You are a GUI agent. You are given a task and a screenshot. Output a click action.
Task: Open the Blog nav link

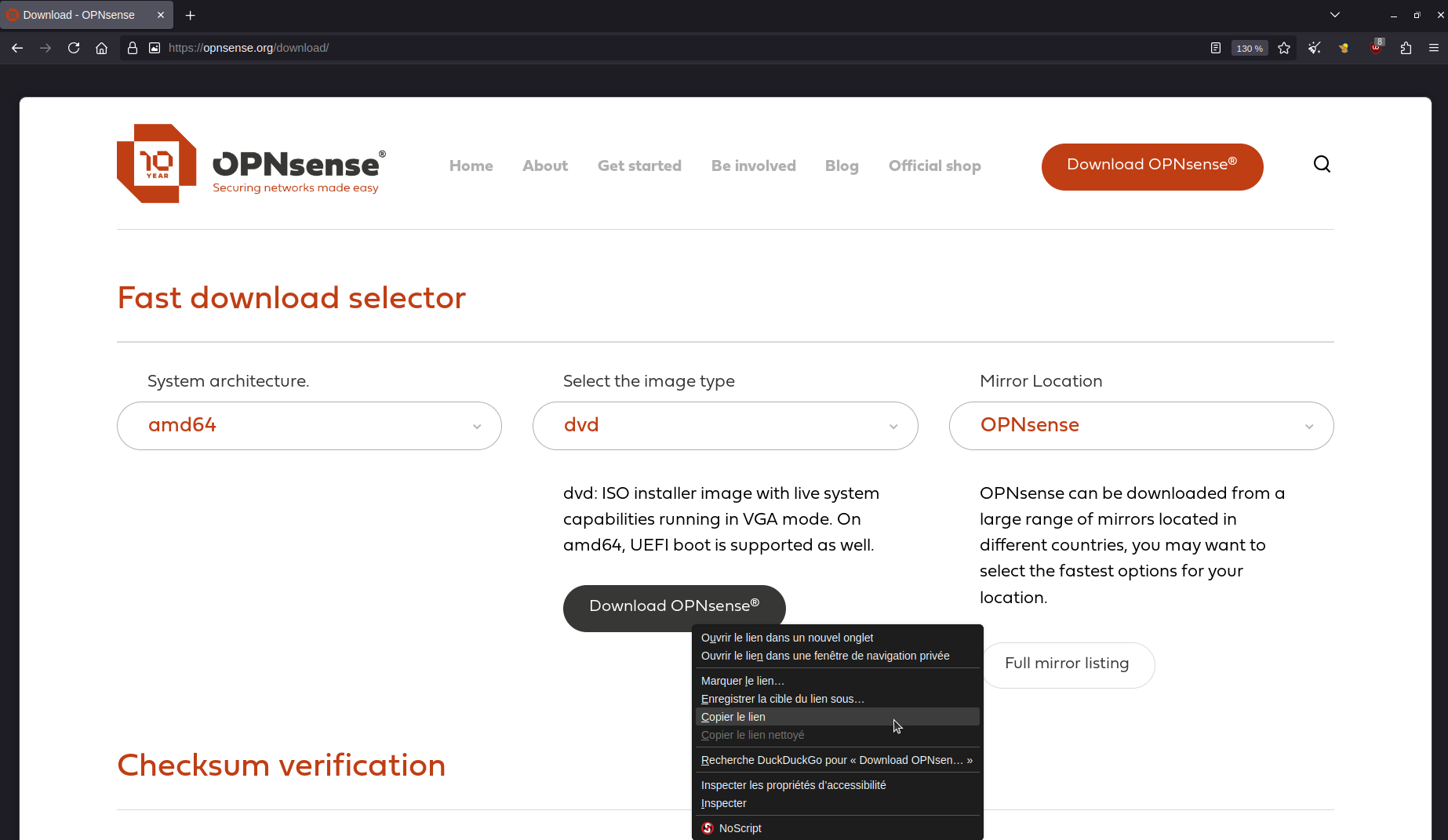tap(842, 165)
